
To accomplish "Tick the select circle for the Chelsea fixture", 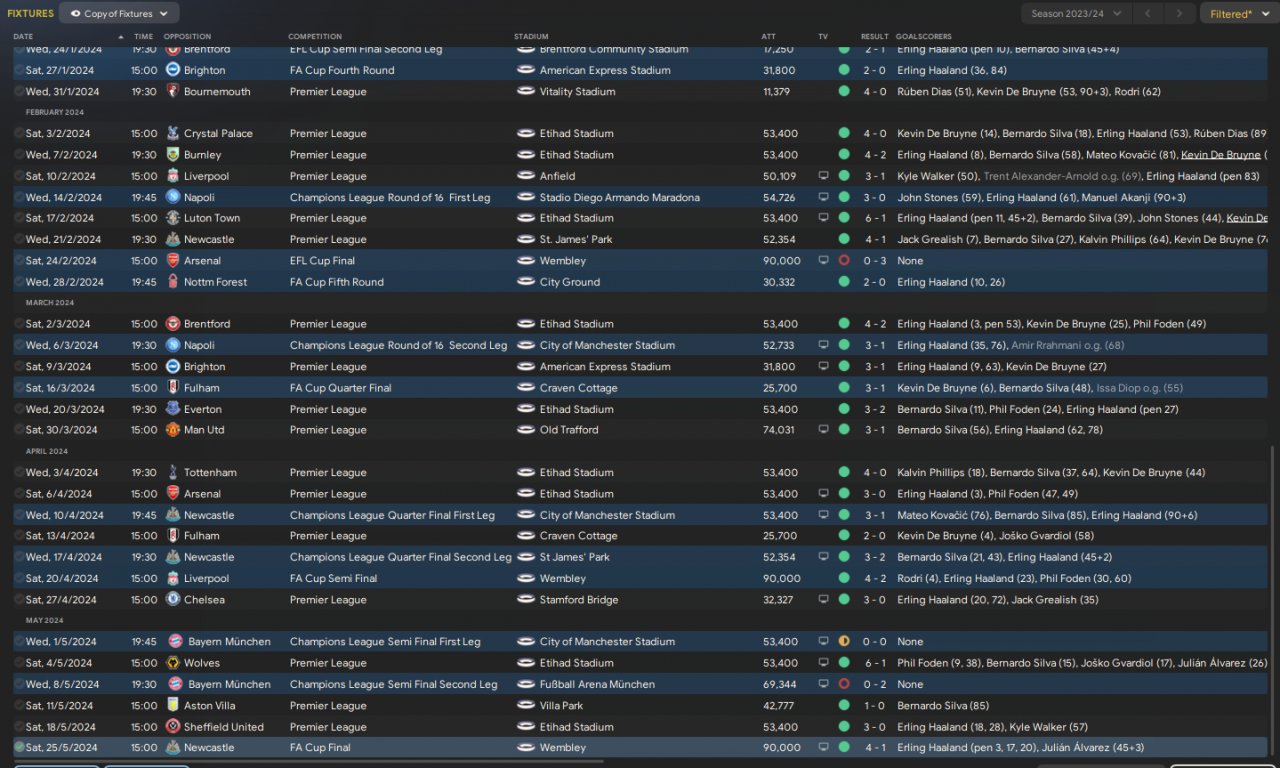I will [19, 600].
